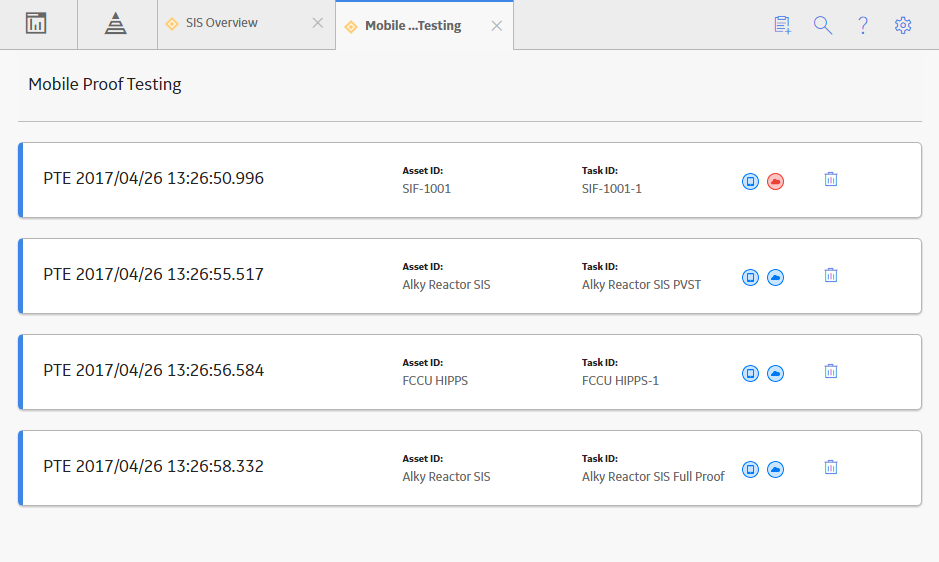
Task: Open PTE 2017/04/26 13:26:55.517 entry
Action: click(x=153, y=274)
